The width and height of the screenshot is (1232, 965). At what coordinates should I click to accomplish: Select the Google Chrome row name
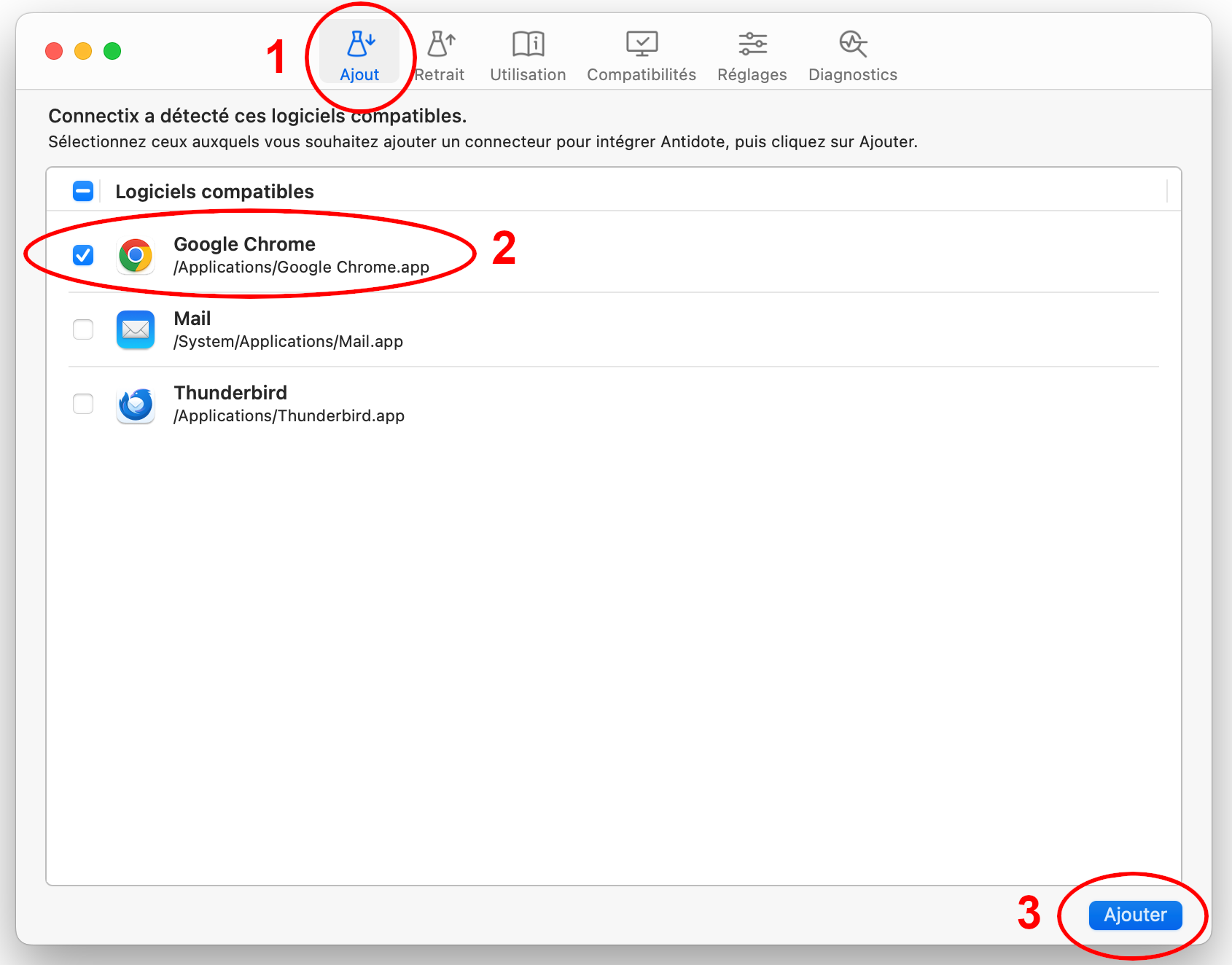tap(244, 244)
